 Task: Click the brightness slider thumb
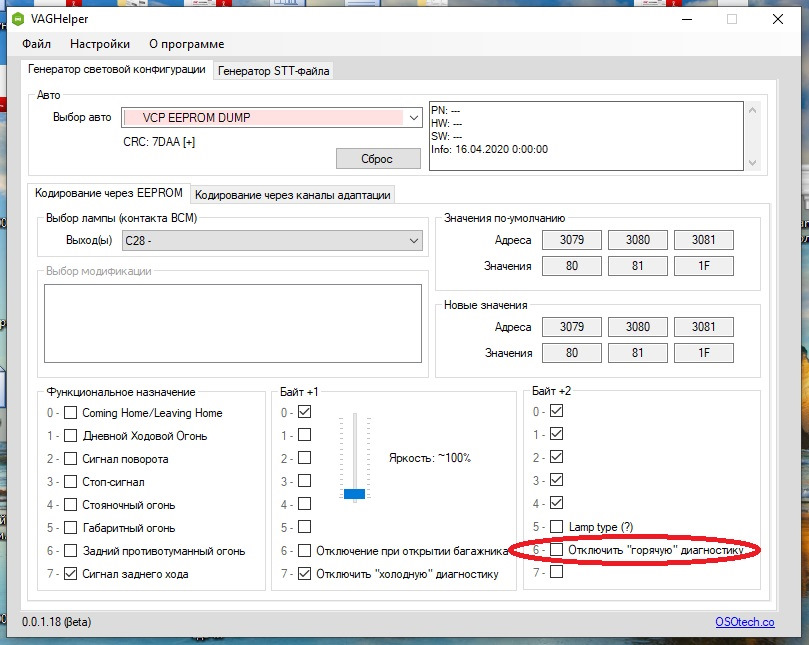(354, 494)
